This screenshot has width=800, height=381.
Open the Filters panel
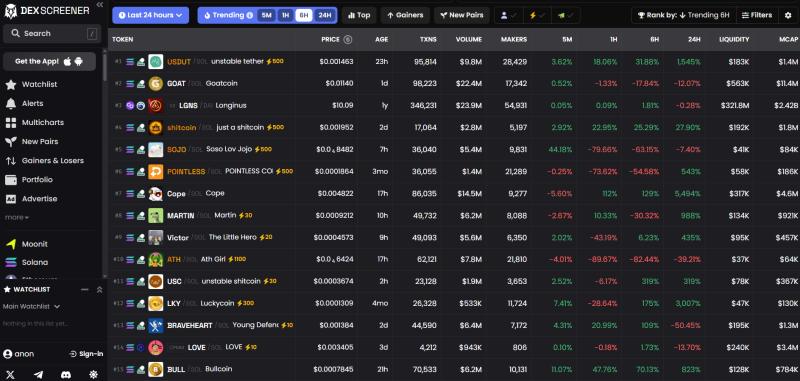click(757, 15)
